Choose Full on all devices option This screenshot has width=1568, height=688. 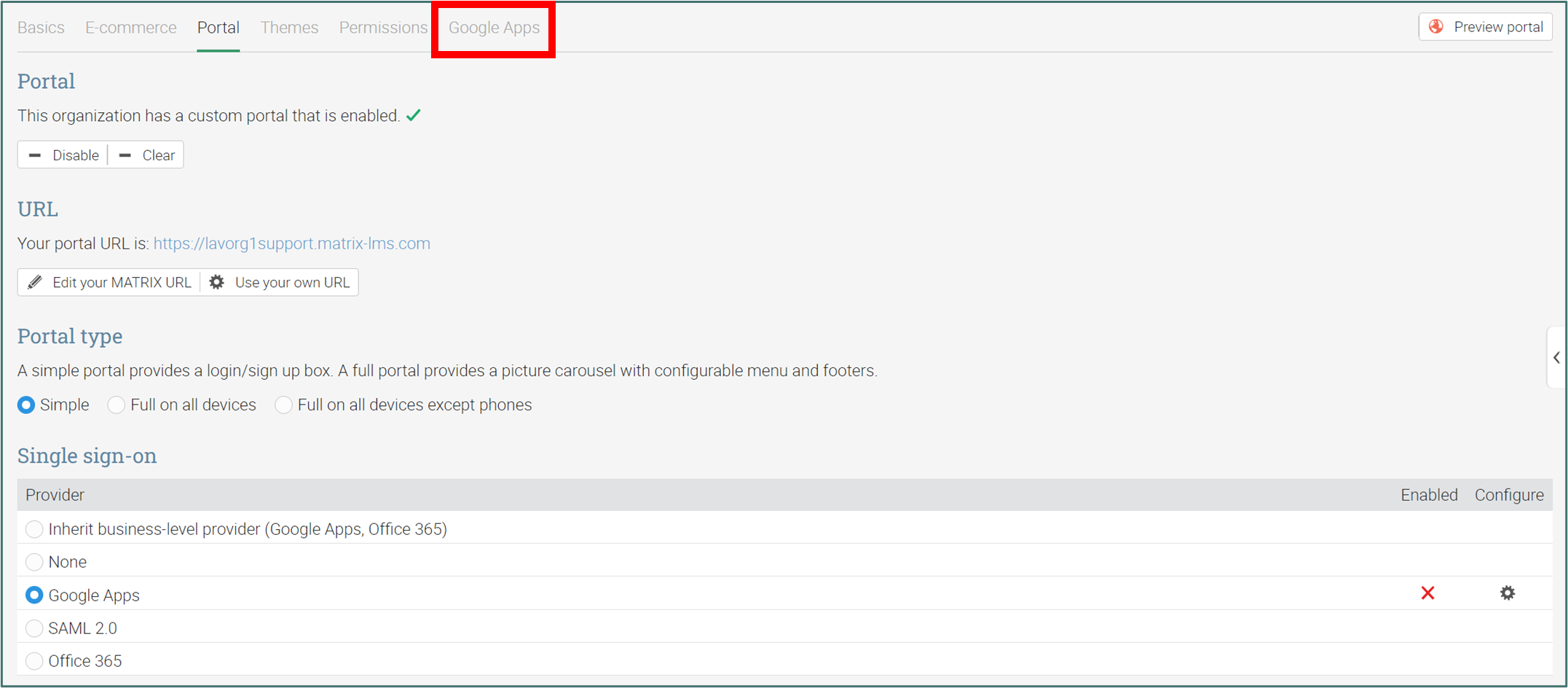click(117, 405)
